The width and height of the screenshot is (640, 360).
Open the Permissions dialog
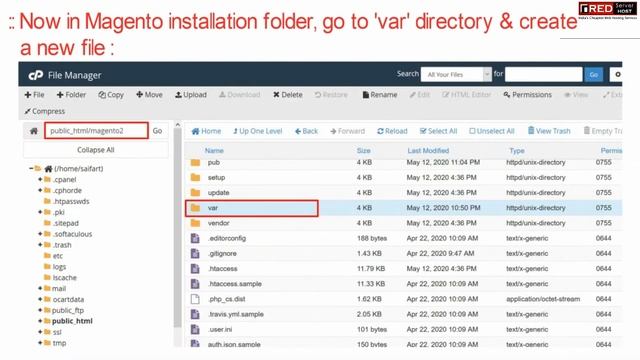[x=527, y=95]
